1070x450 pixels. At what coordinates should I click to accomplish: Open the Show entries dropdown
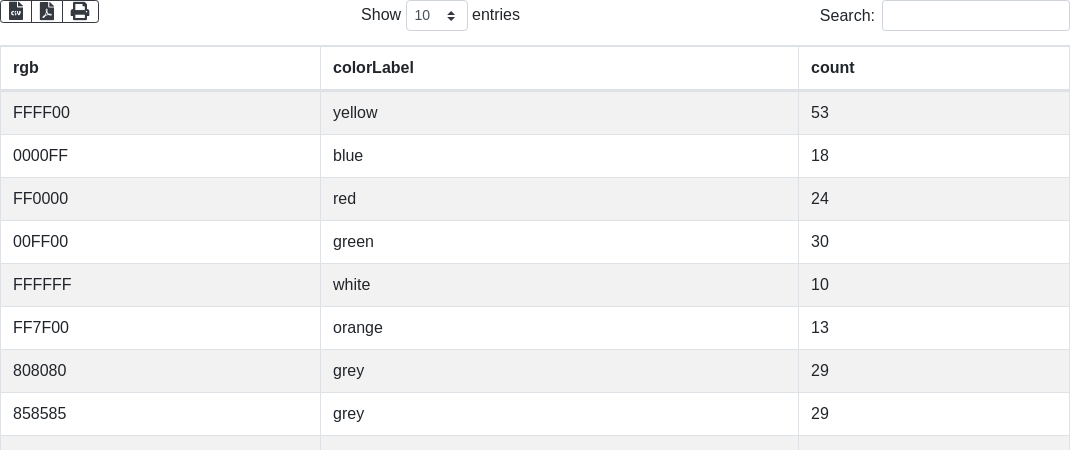[436, 15]
